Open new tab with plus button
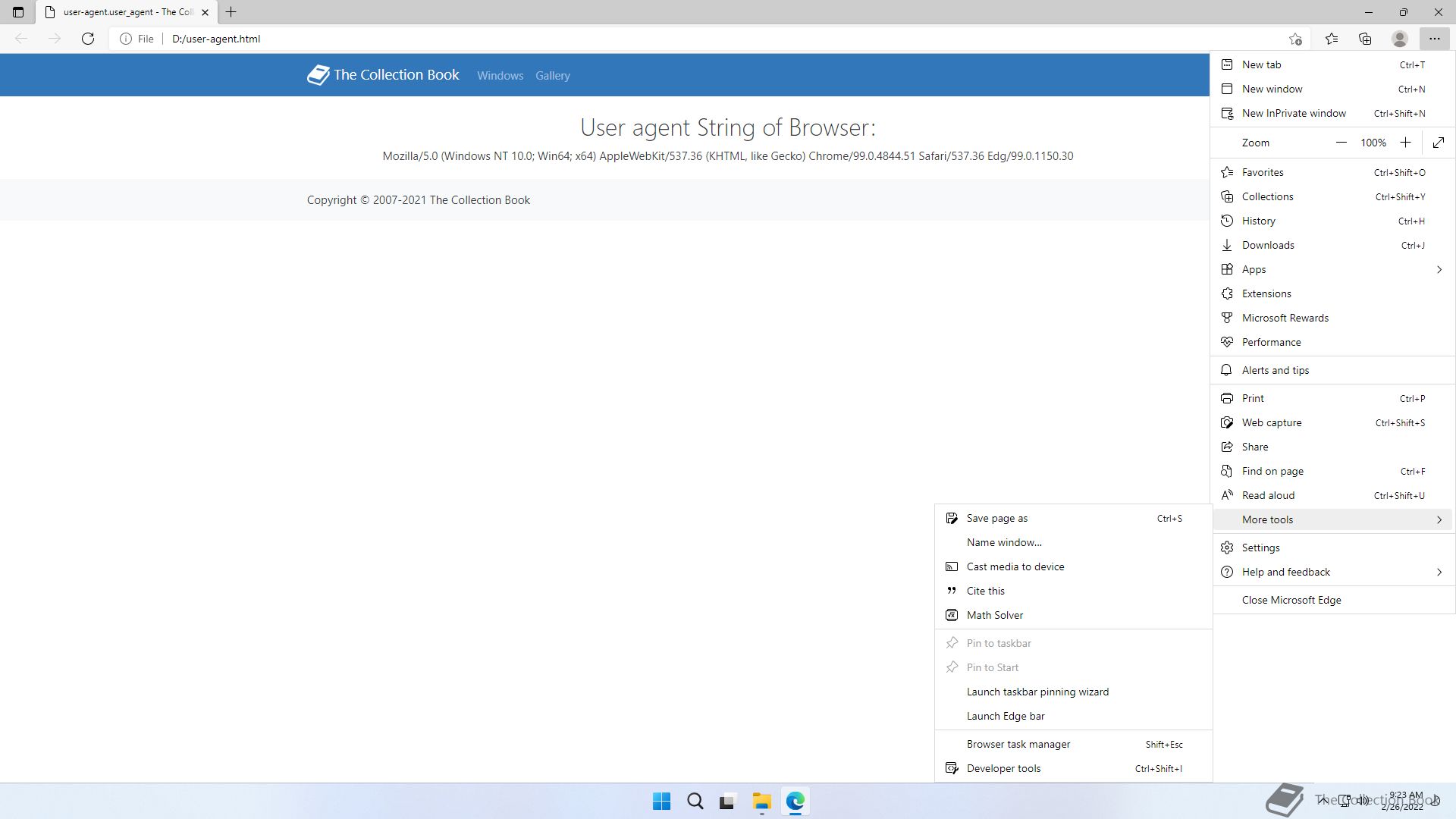Viewport: 1456px width, 819px height. 231,12
